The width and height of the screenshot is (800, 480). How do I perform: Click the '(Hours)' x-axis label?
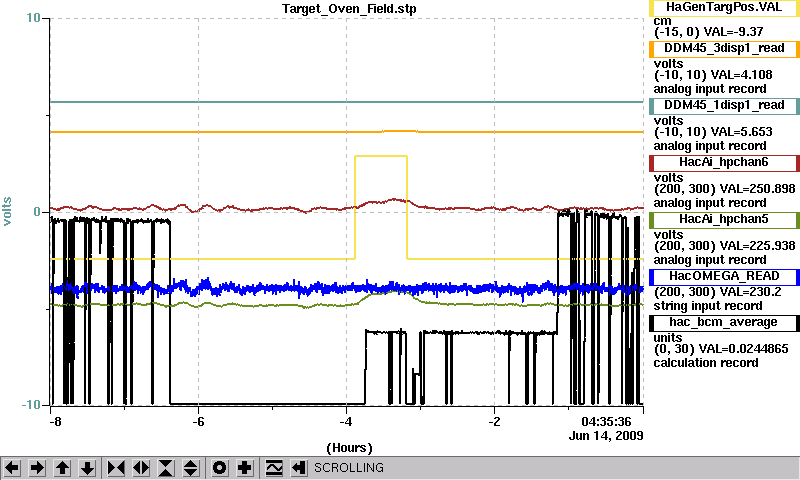coord(349,448)
